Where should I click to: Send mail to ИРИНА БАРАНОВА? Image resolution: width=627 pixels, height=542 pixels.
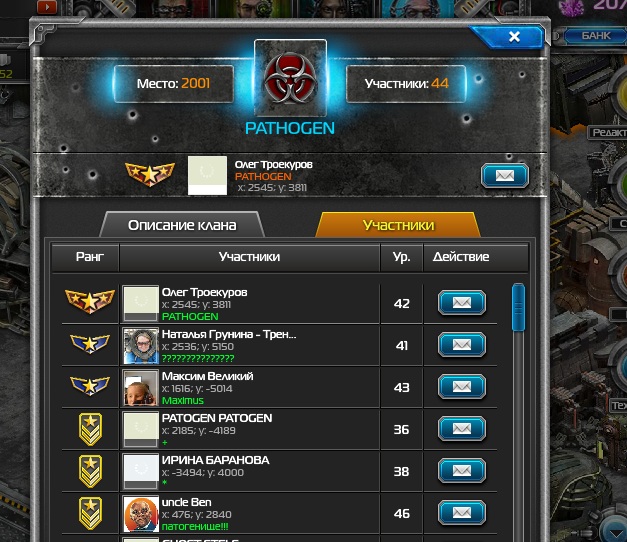(x=462, y=471)
